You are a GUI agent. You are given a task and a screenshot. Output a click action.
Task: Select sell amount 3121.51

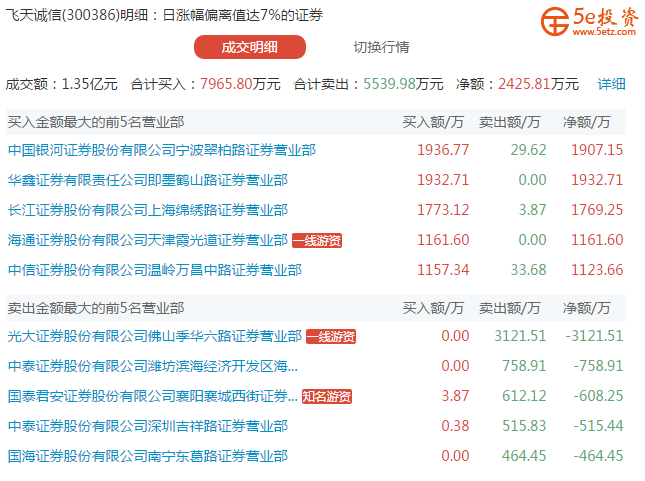(520, 336)
